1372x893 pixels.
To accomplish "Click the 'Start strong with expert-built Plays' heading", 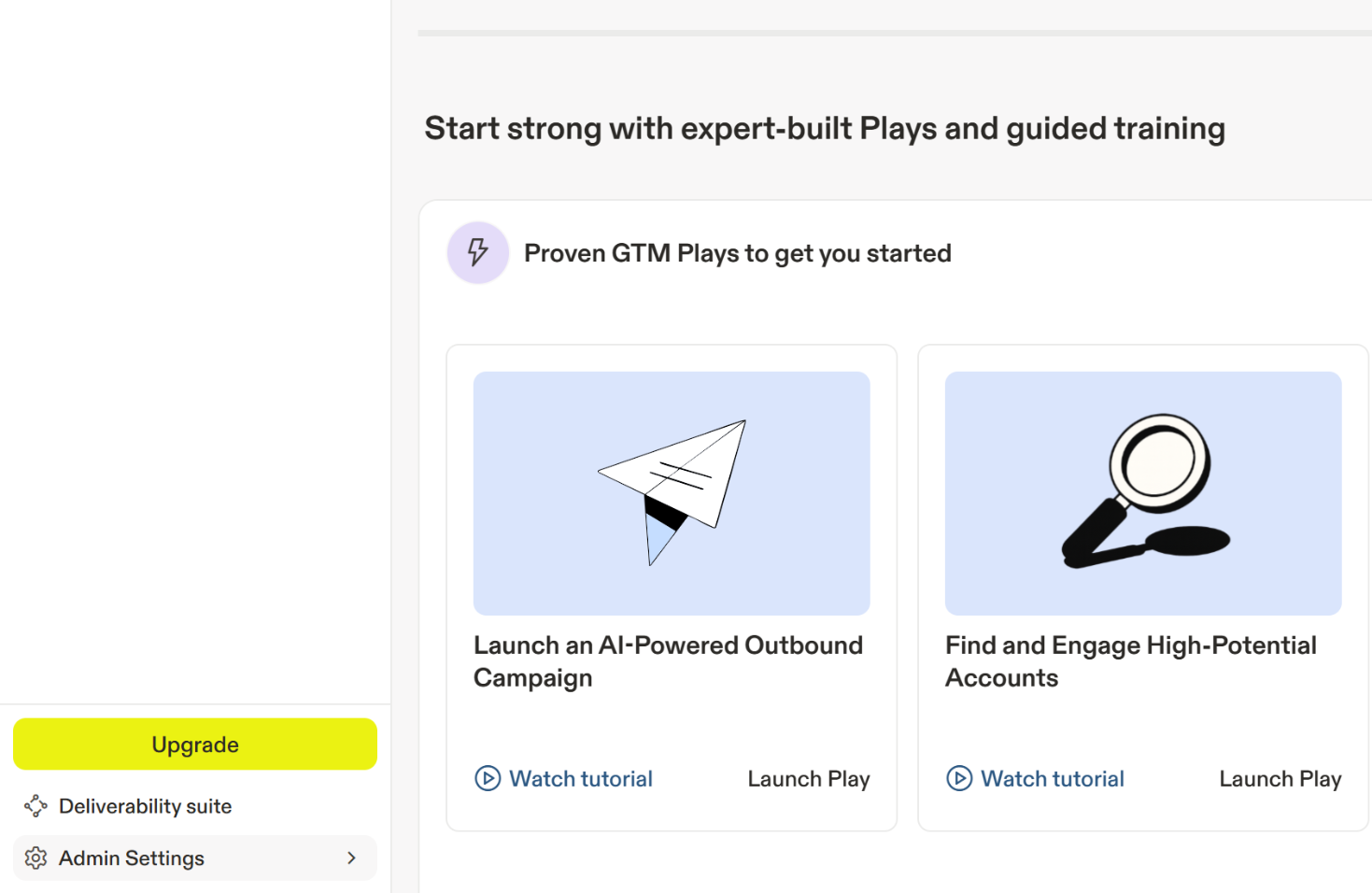I will tap(825, 129).
